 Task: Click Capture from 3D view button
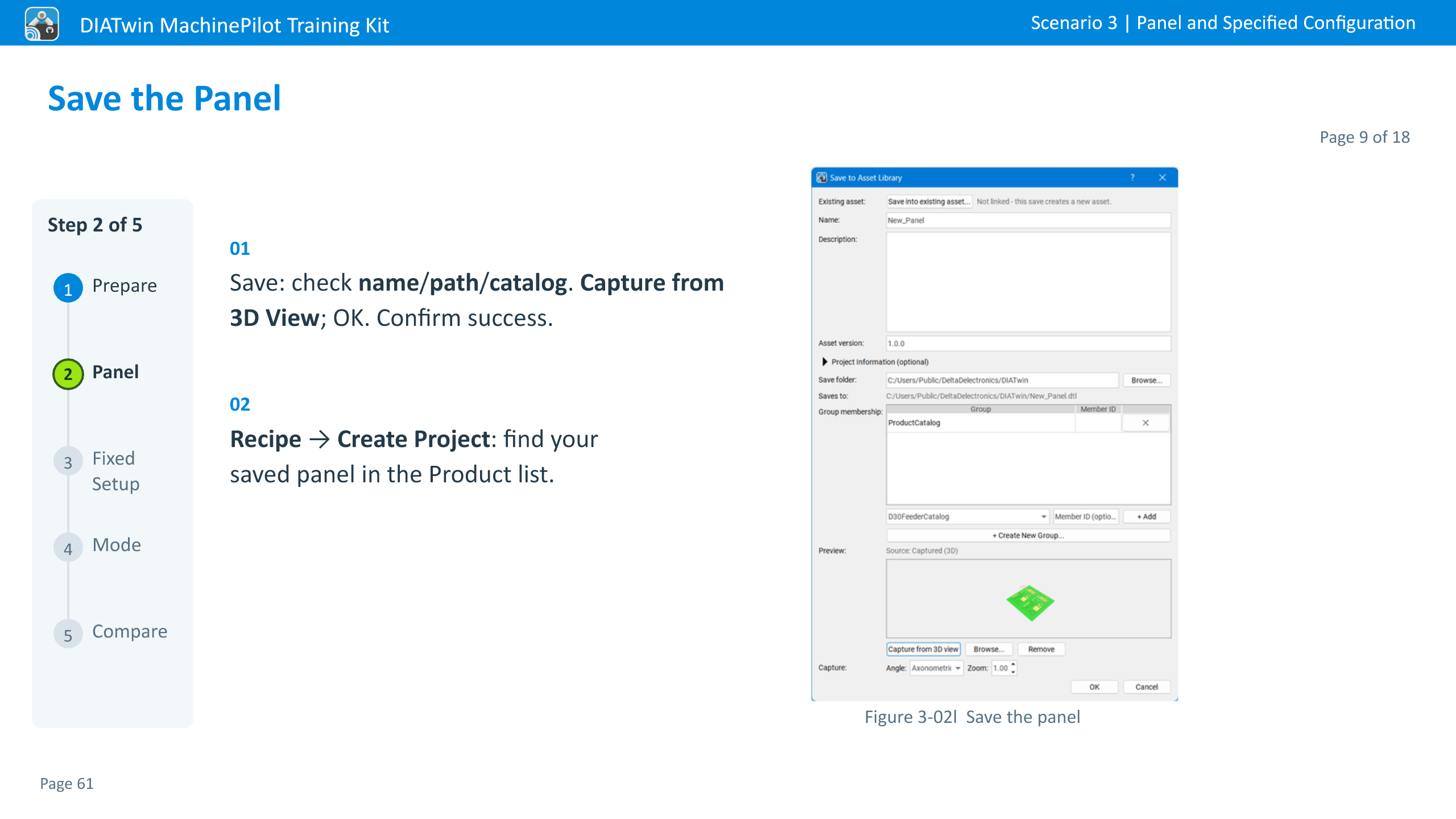point(923,649)
